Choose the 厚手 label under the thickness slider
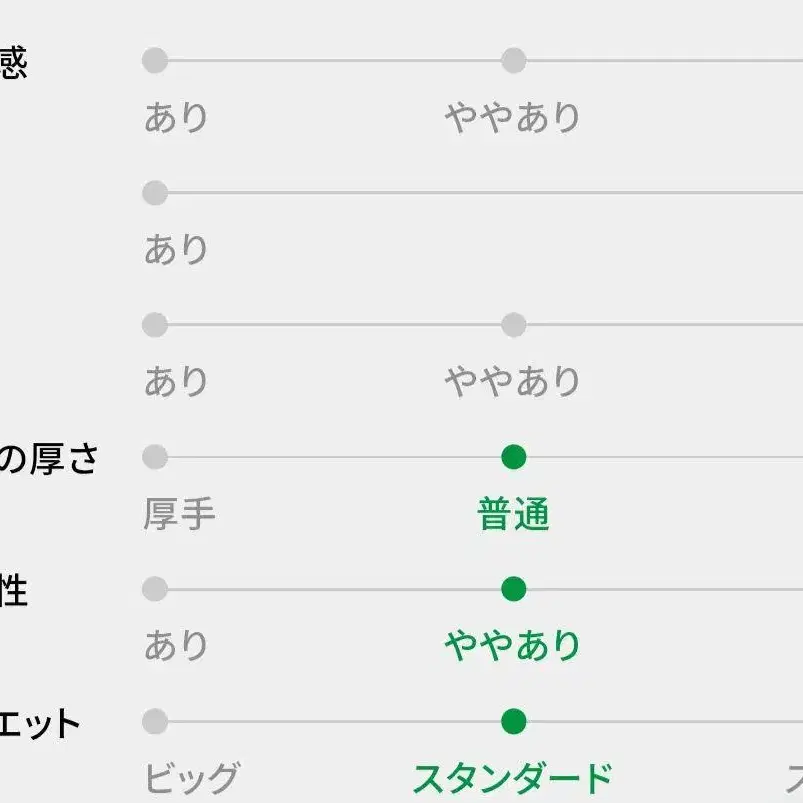The height and width of the screenshot is (803, 803). (180, 515)
